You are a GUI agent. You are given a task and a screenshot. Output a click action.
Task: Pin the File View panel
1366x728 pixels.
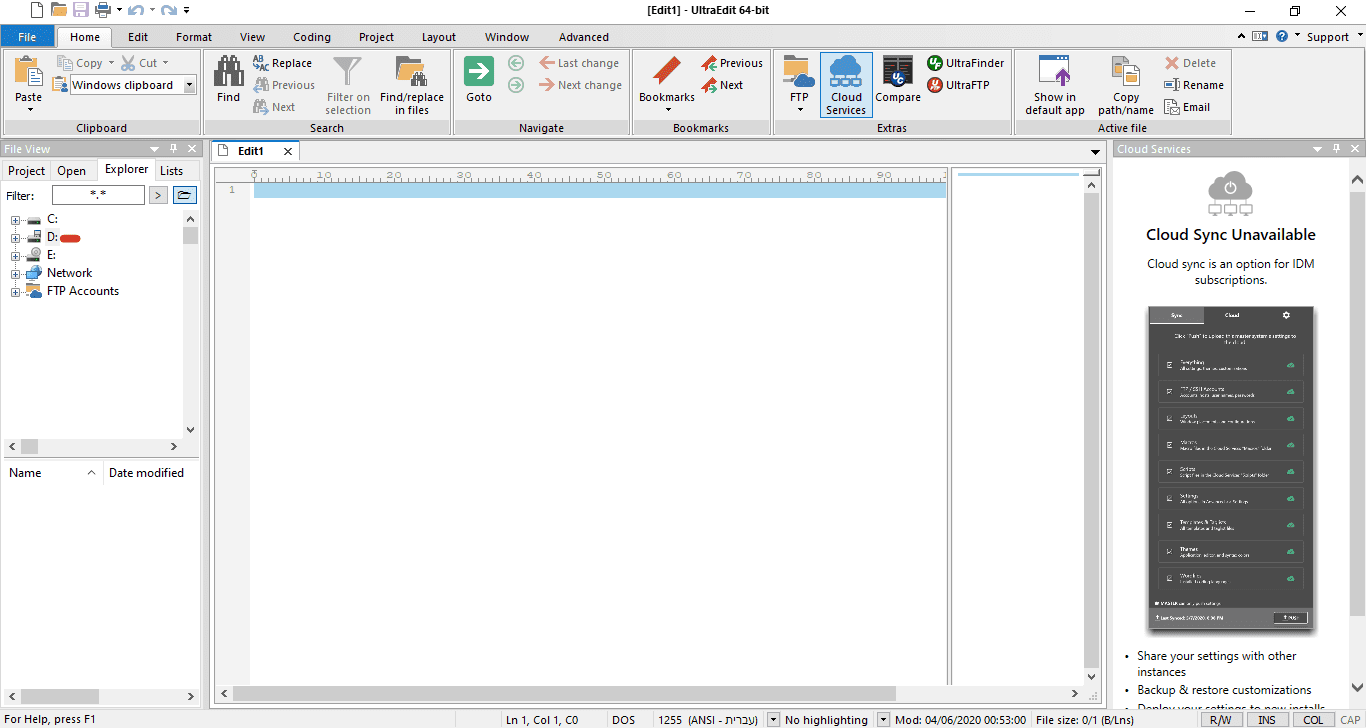tap(173, 149)
